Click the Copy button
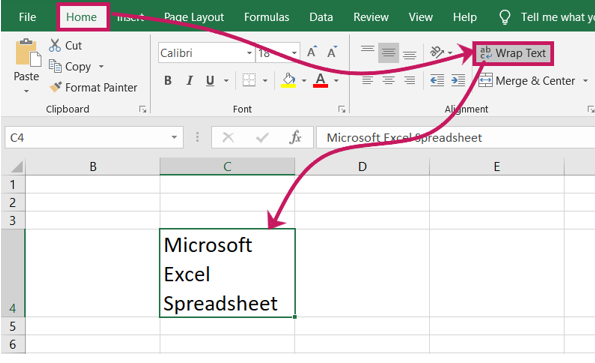This screenshot has width=595, height=363. coord(70,66)
